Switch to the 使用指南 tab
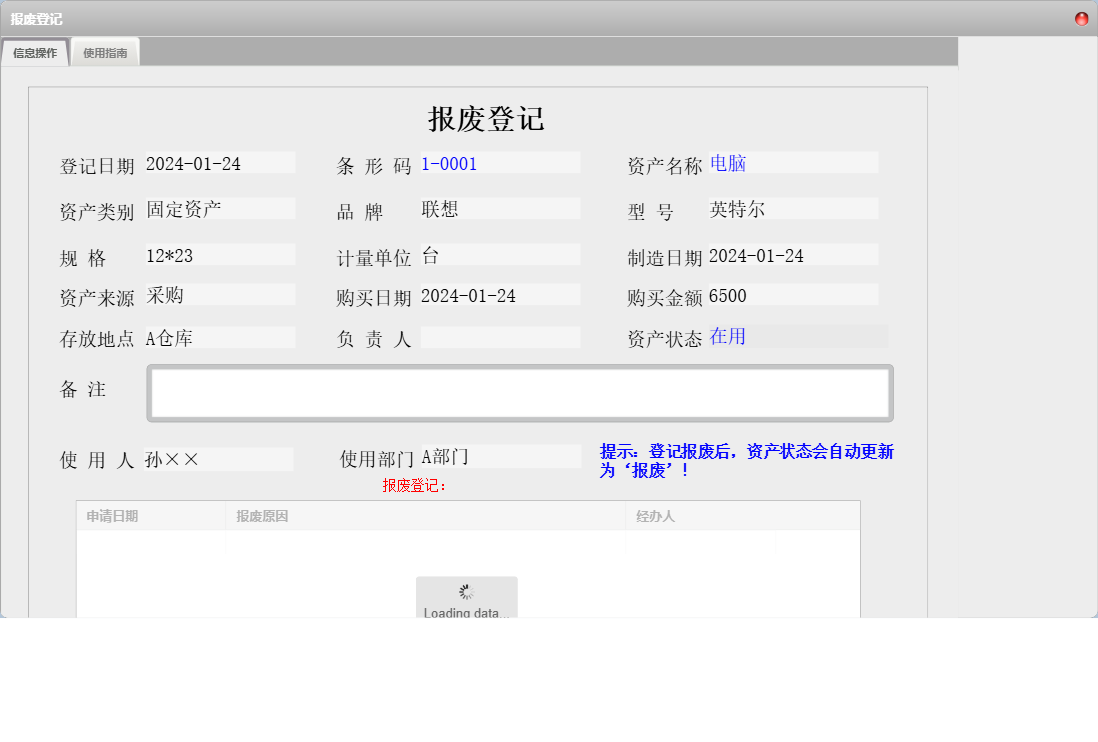 [105, 51]
